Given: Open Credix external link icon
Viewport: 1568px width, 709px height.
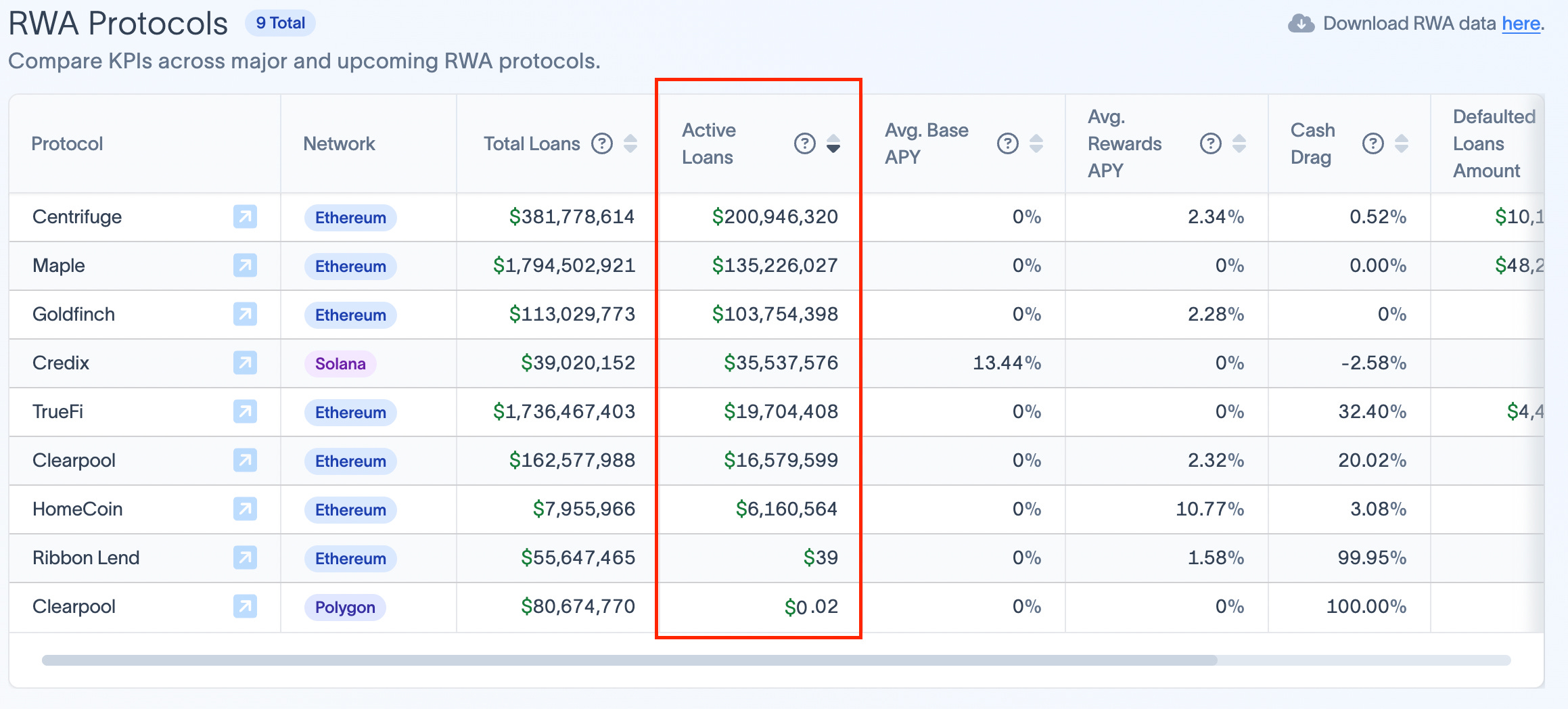Looking at the screenshot, I should click(x=245, y=363).
